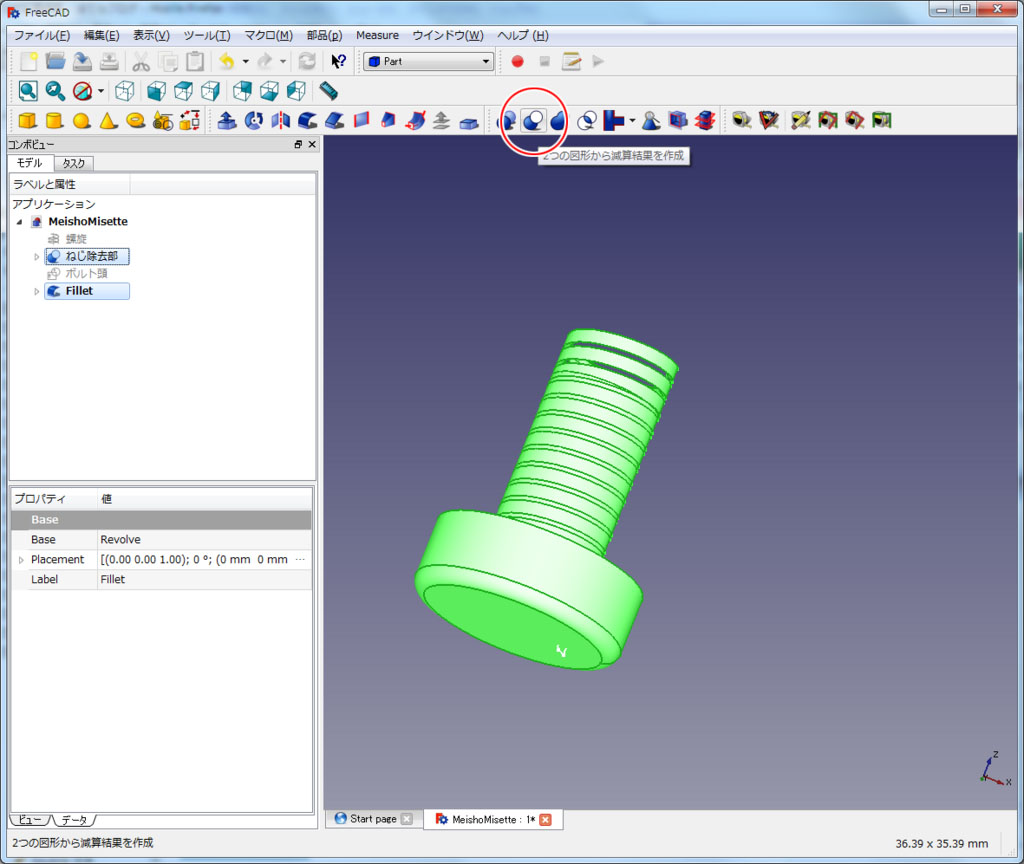Viewport: 1024px width, 864px height.
Task: Open the マクロ(M) menu
Action: (x=268, y=35)
